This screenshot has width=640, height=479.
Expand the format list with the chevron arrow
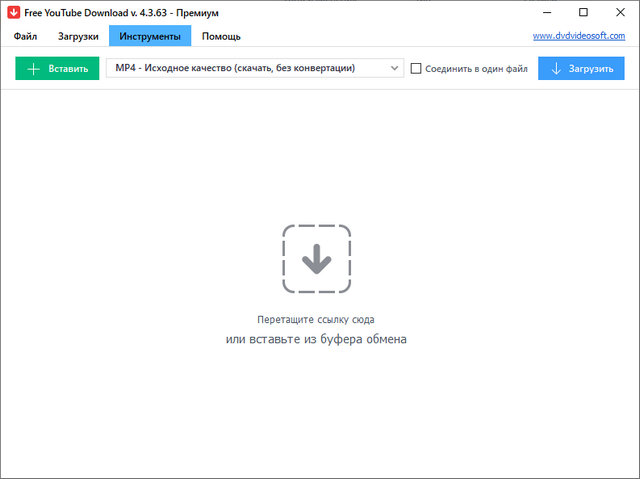pyautogui.click(x=390, y=69)
